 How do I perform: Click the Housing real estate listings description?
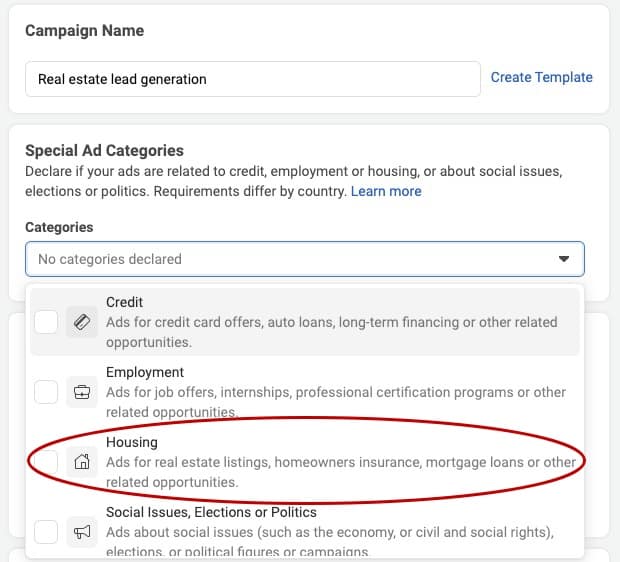click(x=341, y=472)
